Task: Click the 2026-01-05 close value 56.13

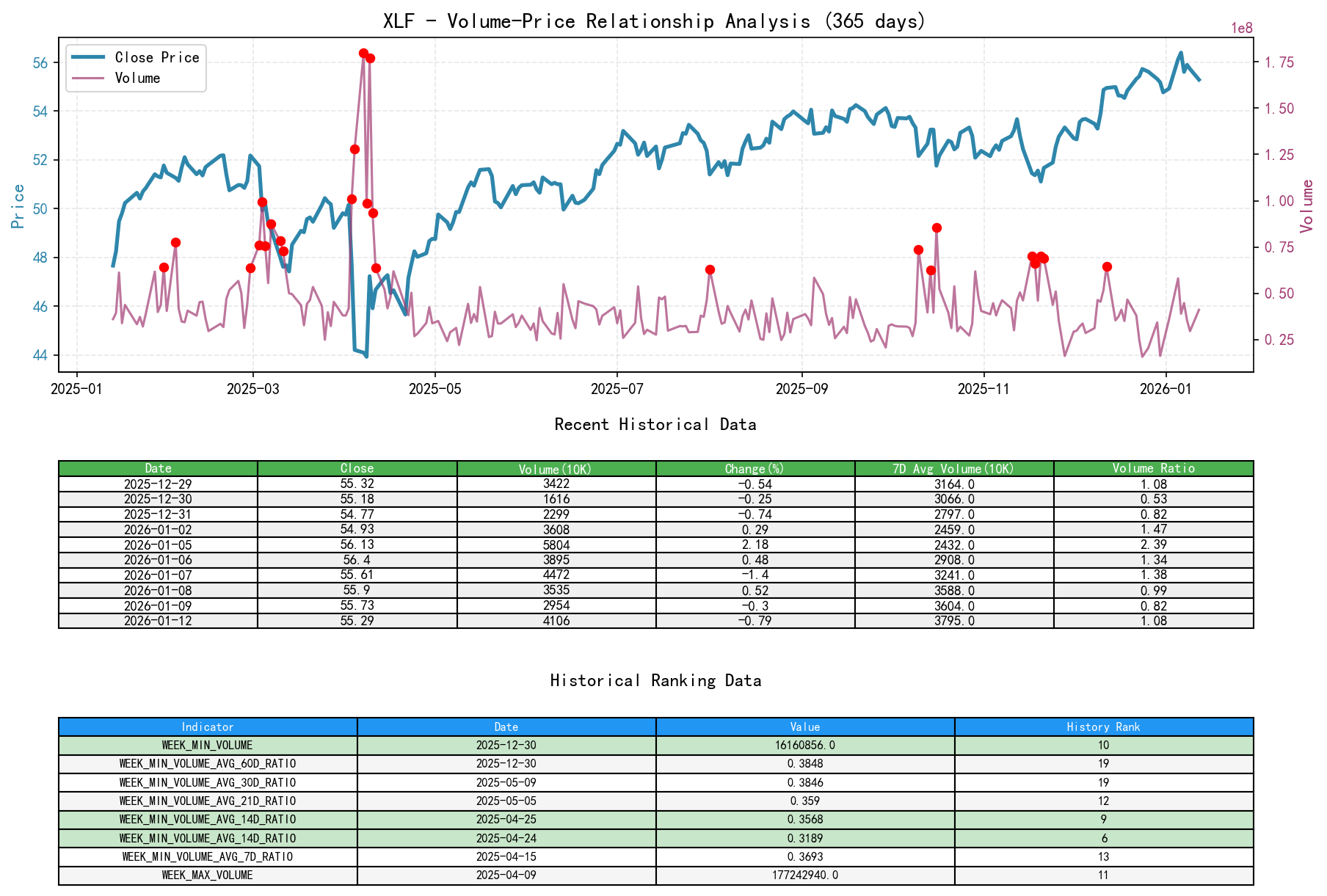Action: tap(358, 544)
